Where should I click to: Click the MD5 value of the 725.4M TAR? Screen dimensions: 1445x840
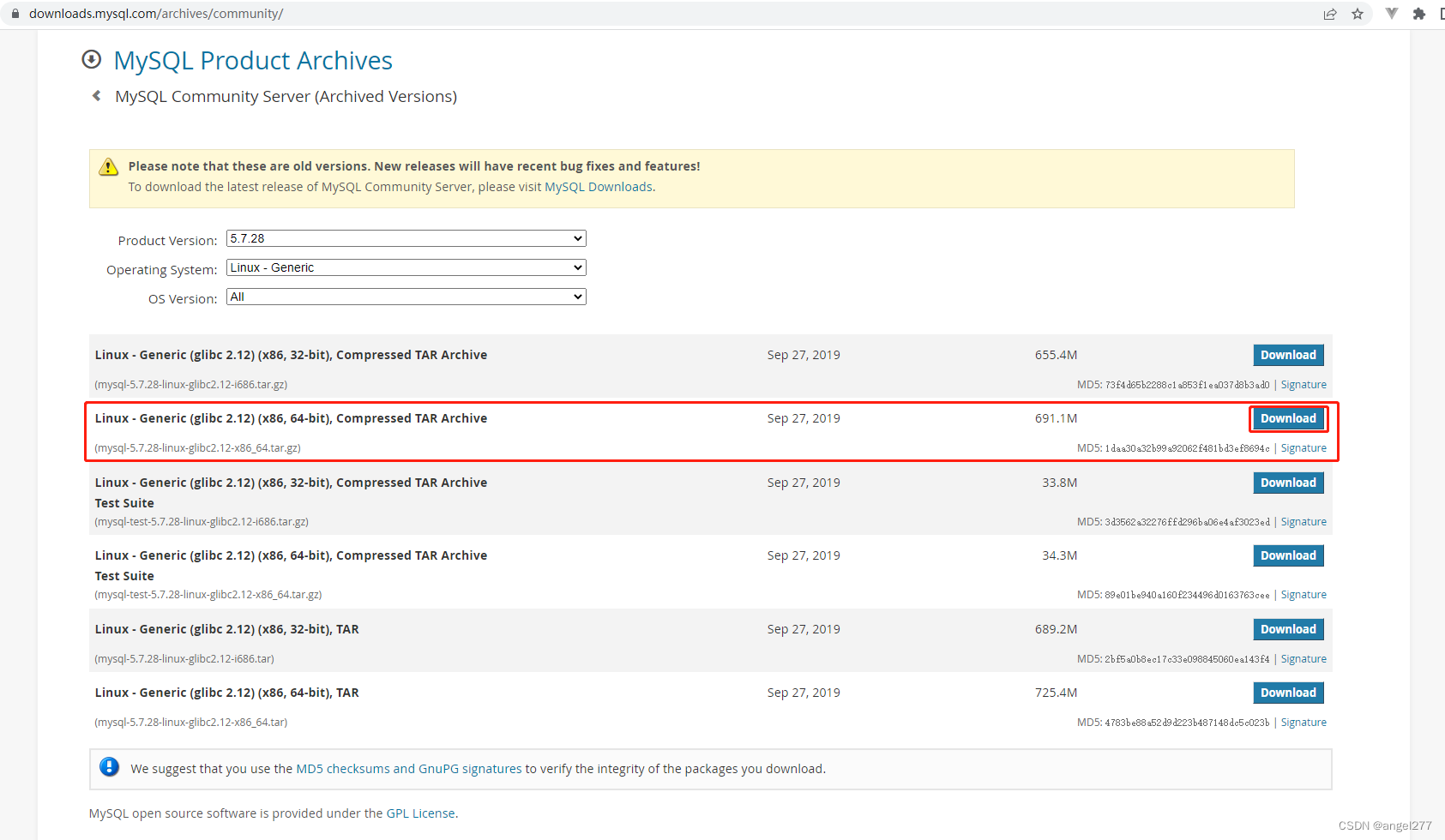point(1187,723)
